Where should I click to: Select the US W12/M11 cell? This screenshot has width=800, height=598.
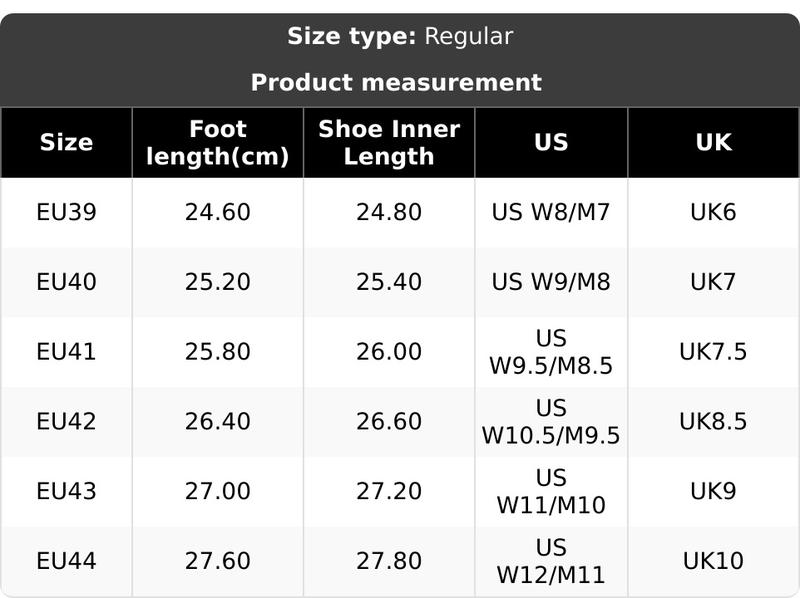tap(551, 562)
